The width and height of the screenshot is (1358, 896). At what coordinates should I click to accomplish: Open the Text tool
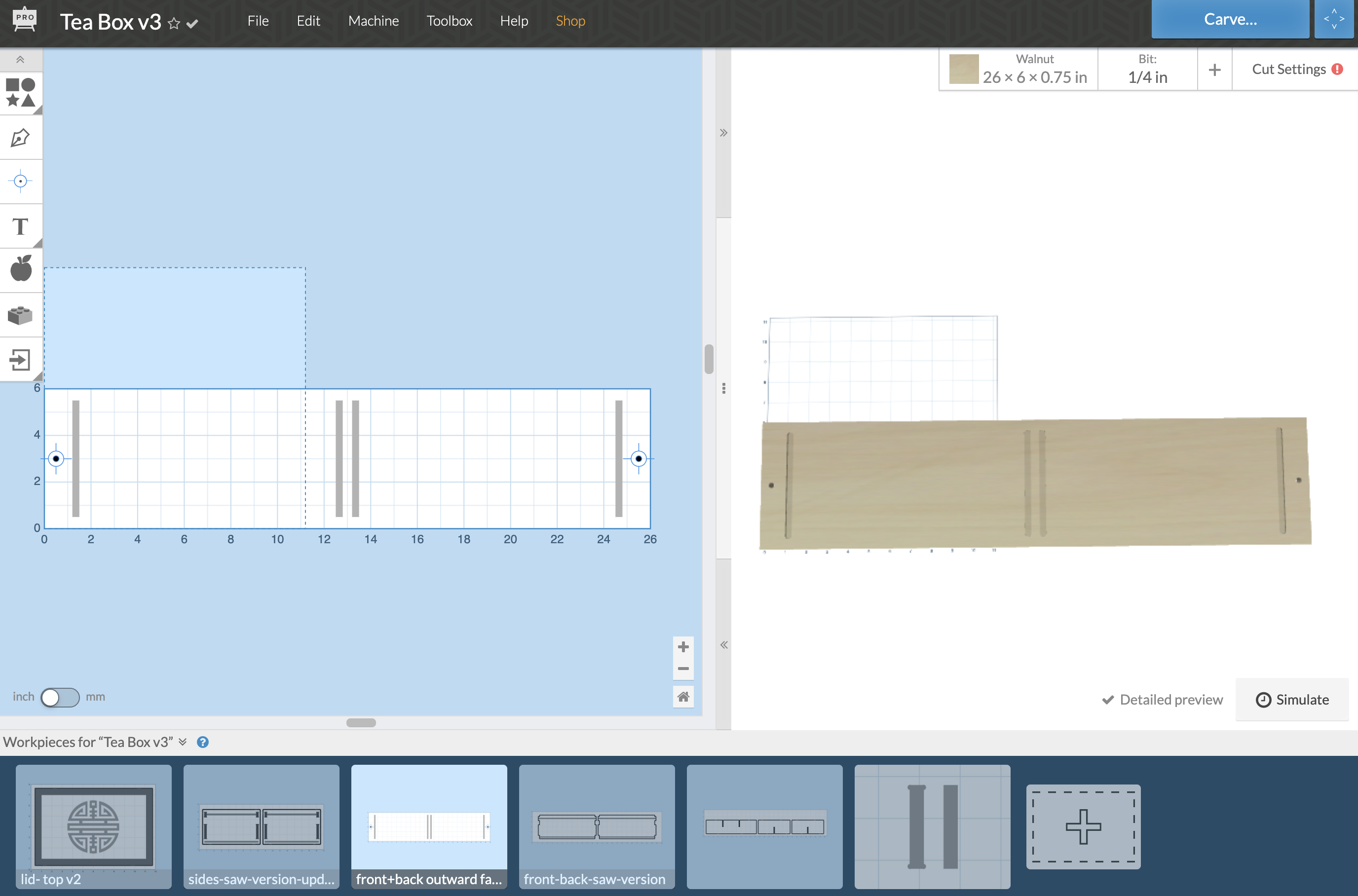[21, 226]
